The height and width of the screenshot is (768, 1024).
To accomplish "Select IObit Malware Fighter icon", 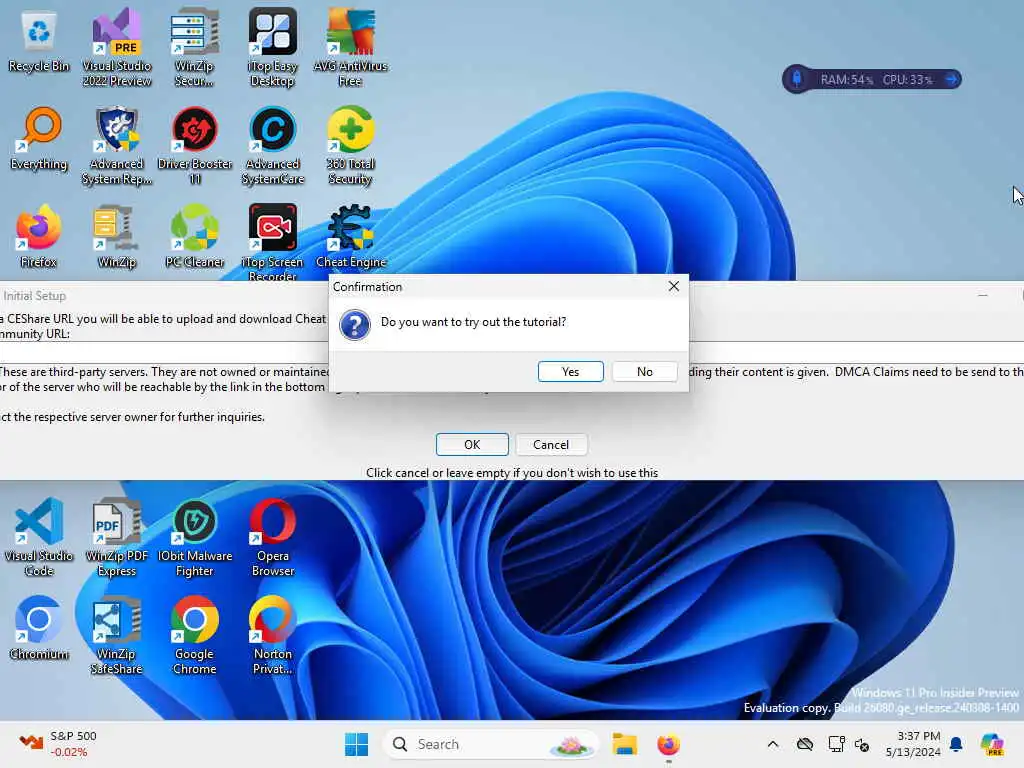I will click(195, 538).
